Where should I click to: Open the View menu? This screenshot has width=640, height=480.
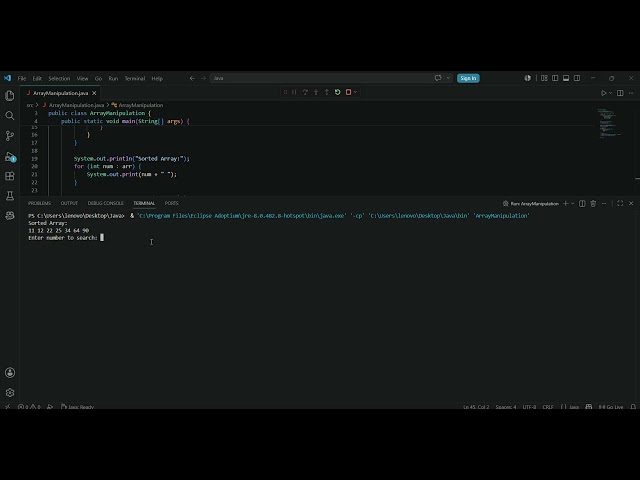[82, 78]
